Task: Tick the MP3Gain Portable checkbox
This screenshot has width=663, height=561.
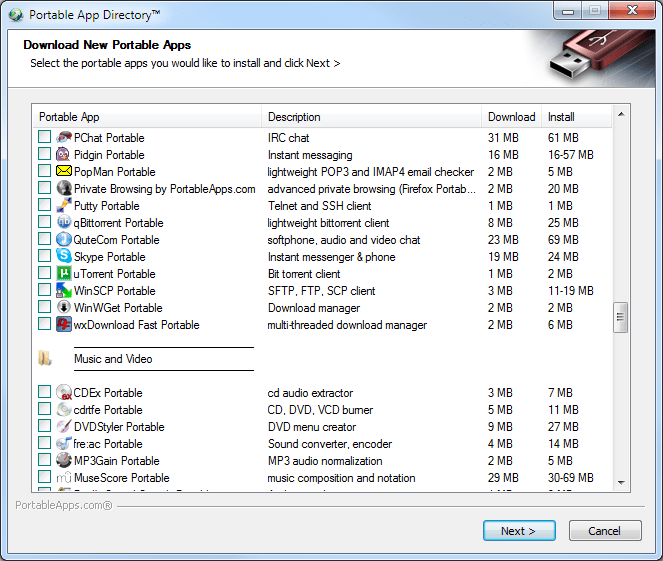Action: tap(44, 461)
